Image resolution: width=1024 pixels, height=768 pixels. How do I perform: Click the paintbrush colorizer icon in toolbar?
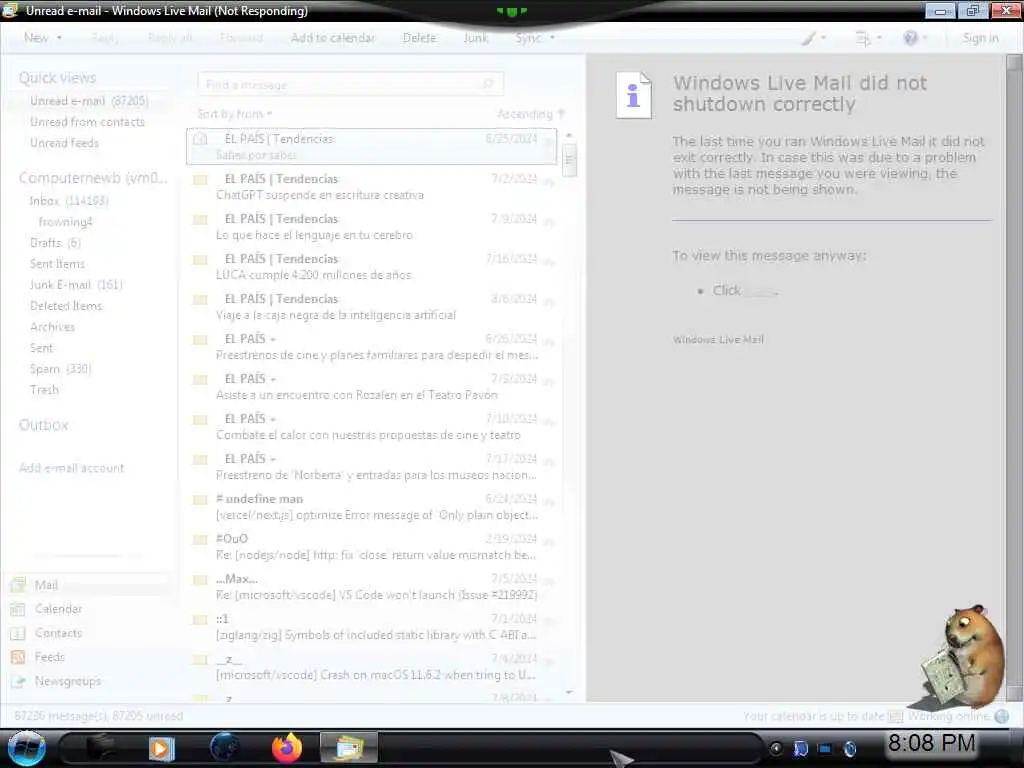[x=808, y=39]
